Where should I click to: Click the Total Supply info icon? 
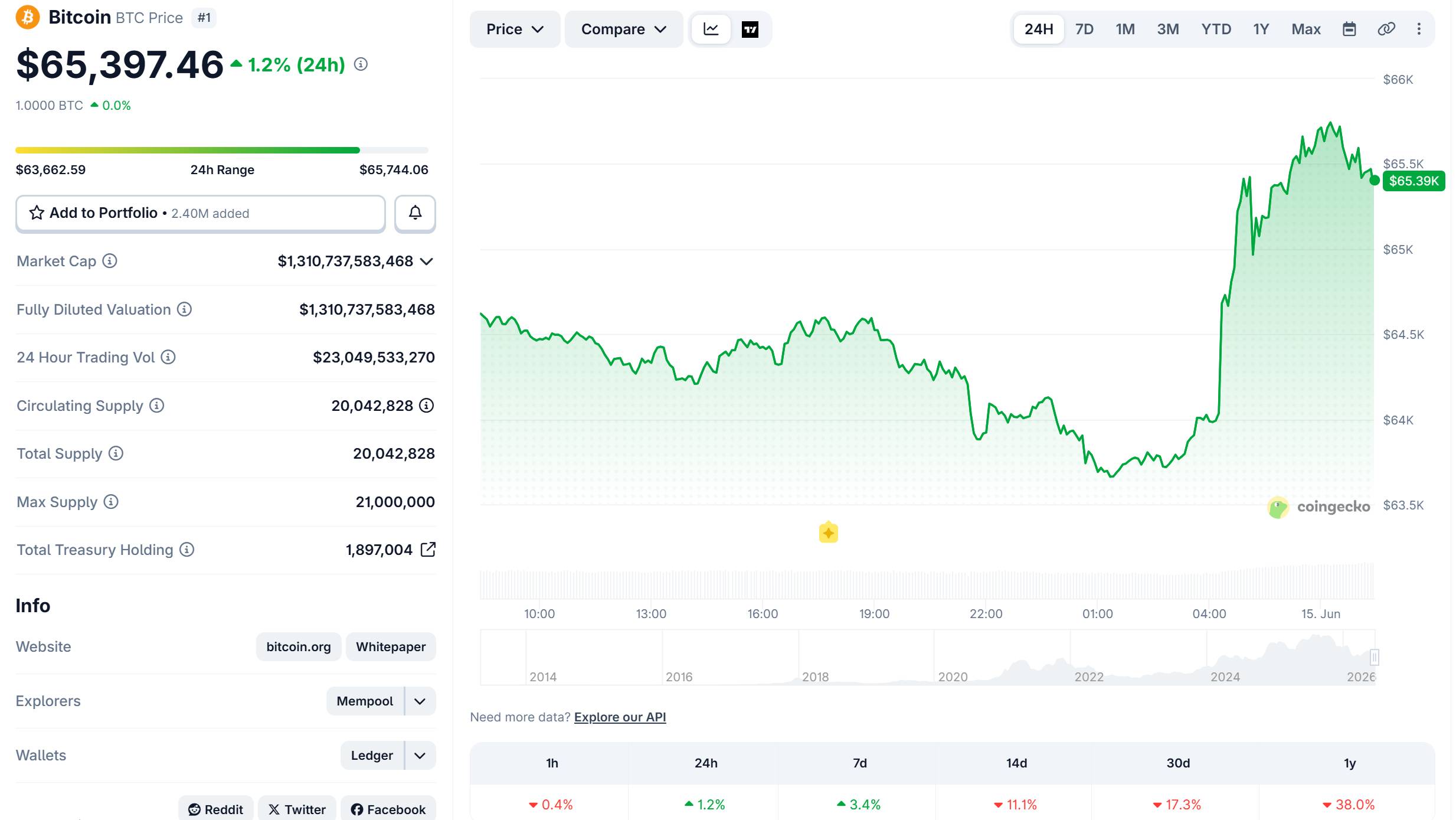coord(116,453)
